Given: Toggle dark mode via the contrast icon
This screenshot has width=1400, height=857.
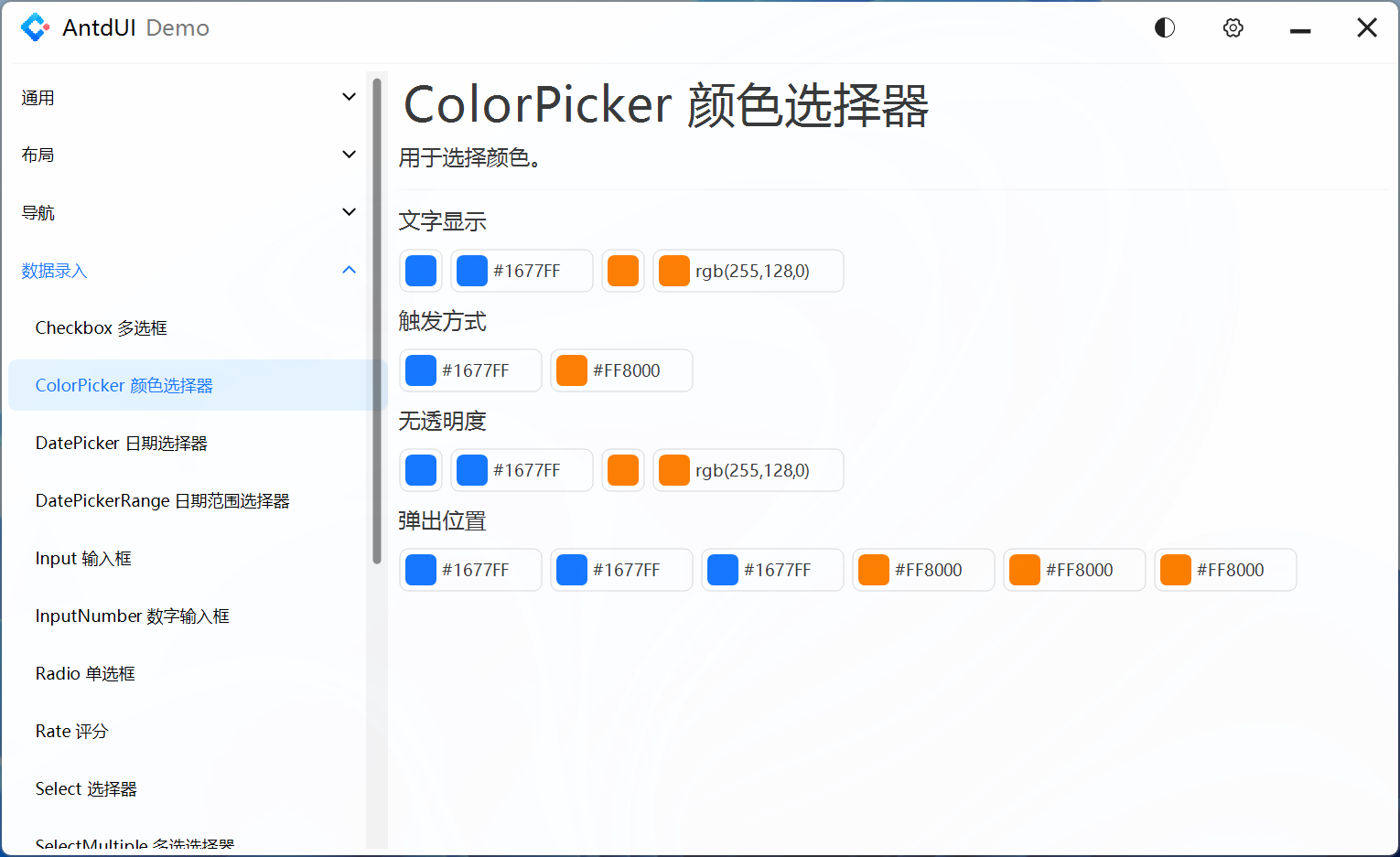Looking at the screenshot, I should [x=1164, y=27].
